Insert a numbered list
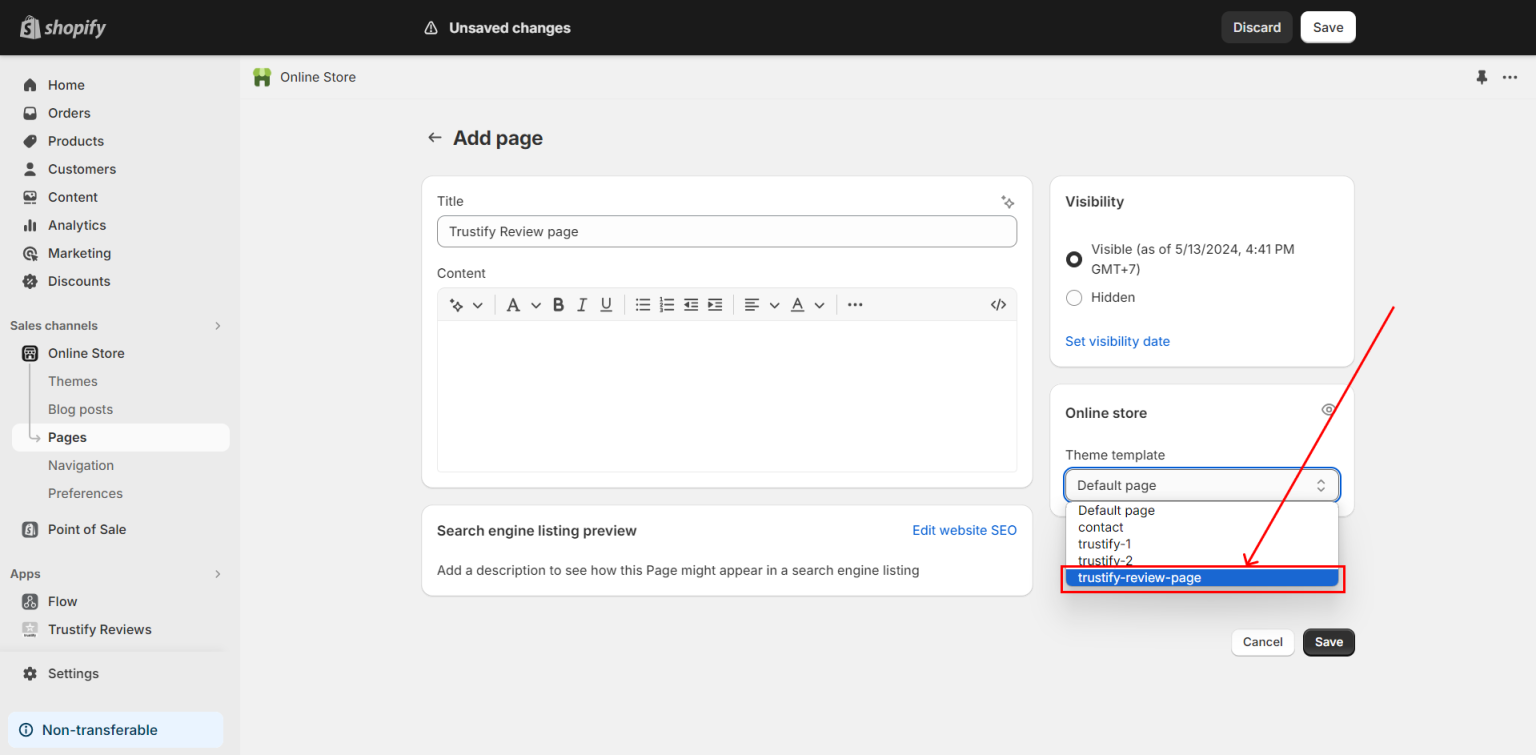 pos(667,304)
